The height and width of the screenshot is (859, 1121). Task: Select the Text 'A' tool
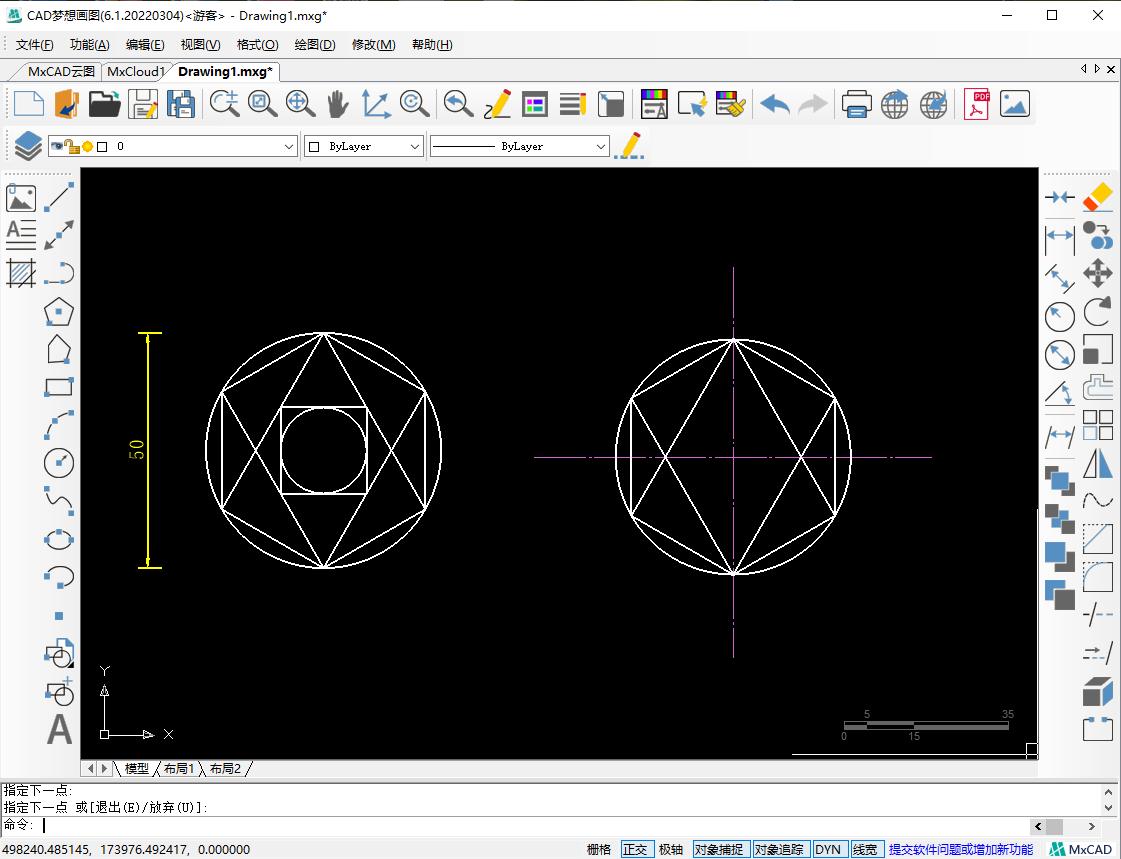59,729
